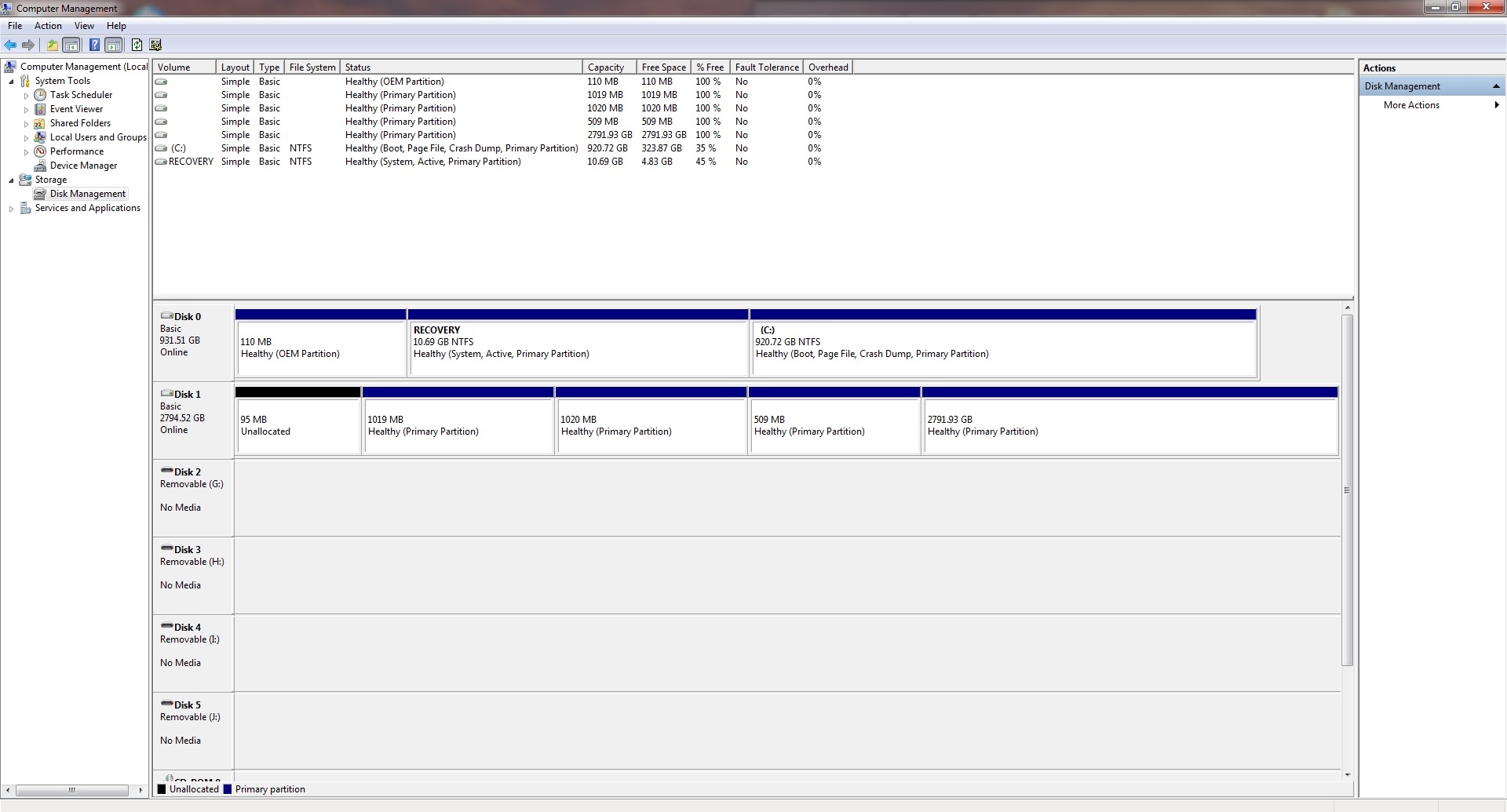Click drive icon of (C:) volume row
The image size is (1507, 812).
[161, 148]
